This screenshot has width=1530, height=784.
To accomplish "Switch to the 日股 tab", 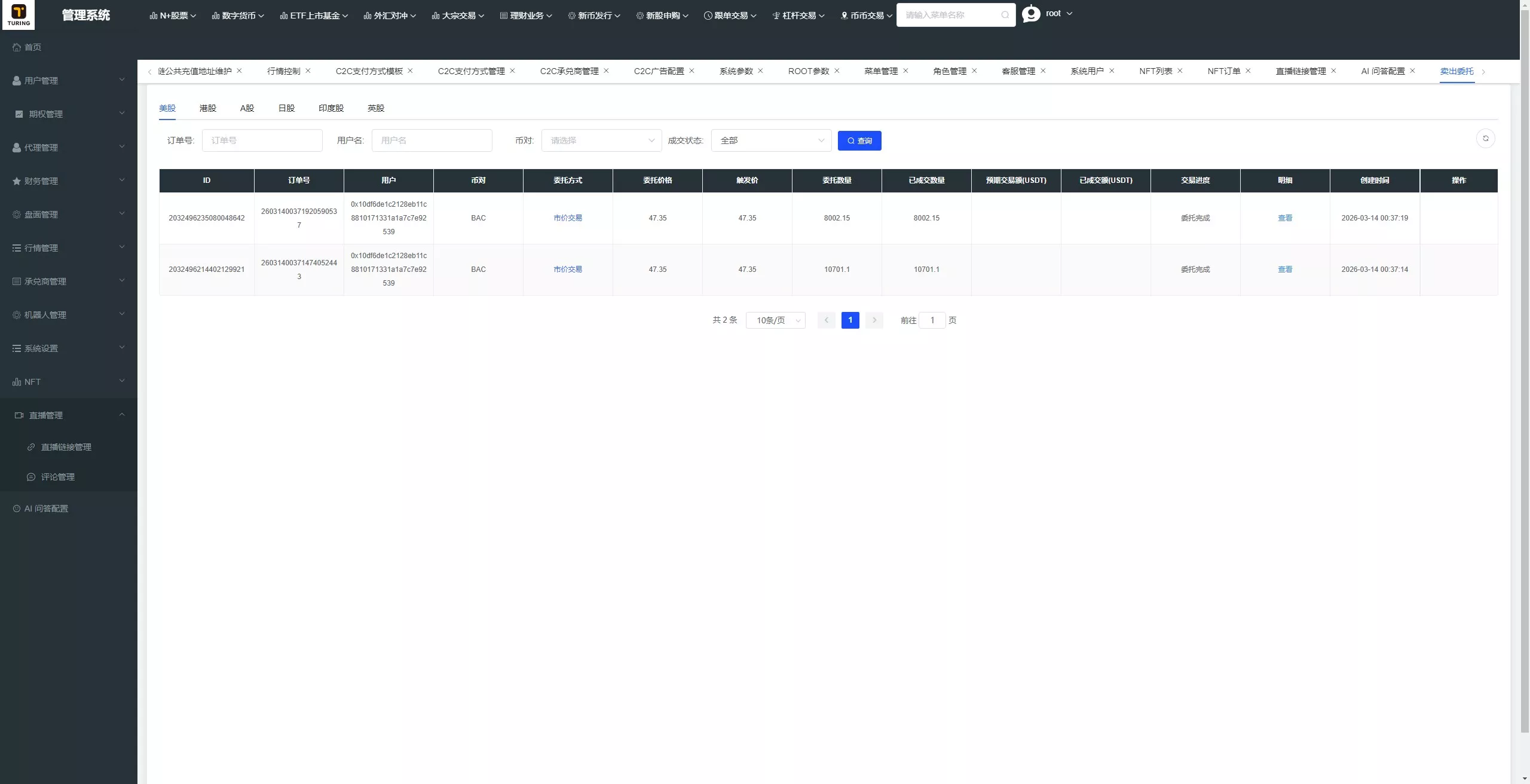I will click(x=287, y=108).
